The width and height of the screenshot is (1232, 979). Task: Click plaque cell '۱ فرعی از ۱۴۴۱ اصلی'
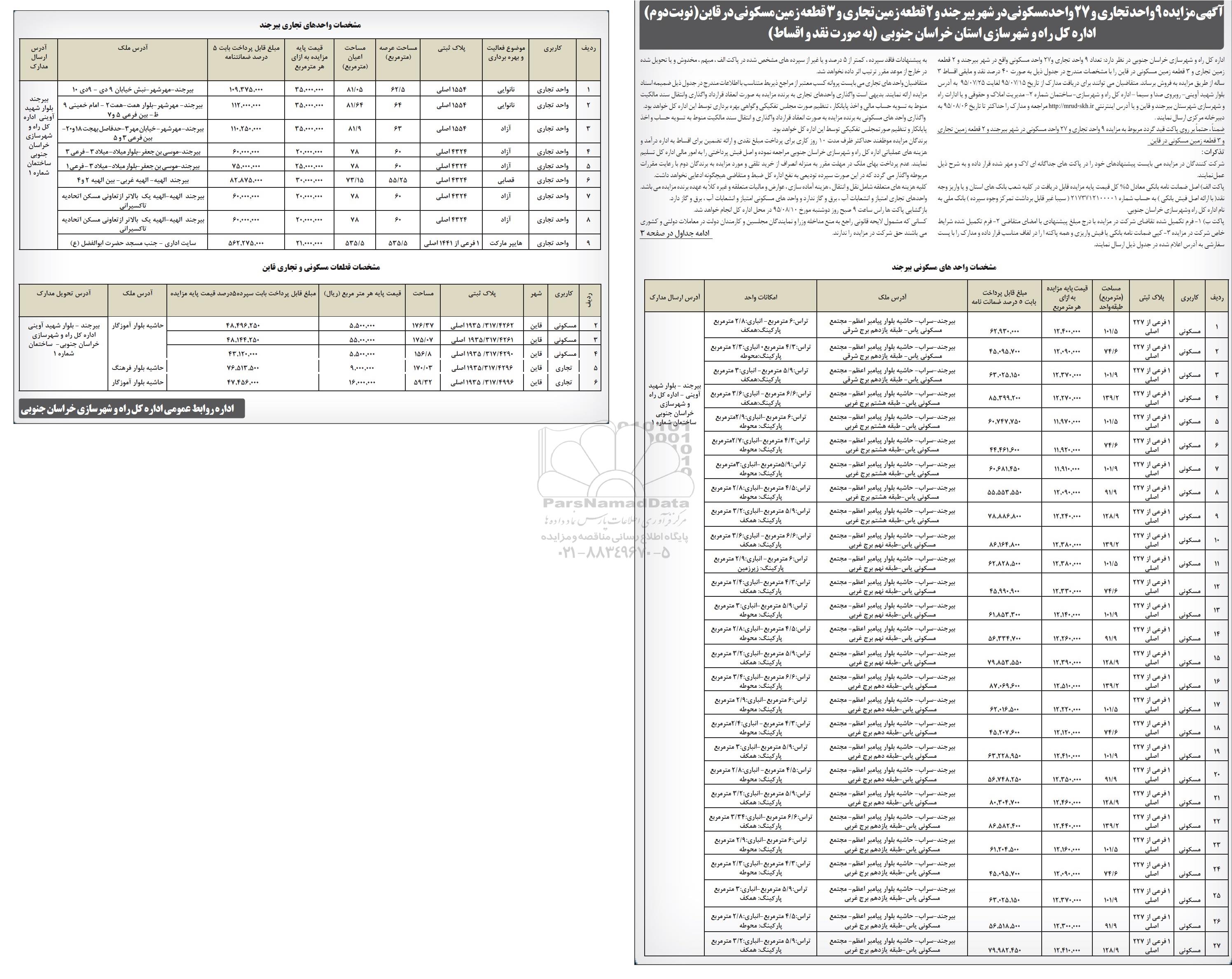[451, 243]
